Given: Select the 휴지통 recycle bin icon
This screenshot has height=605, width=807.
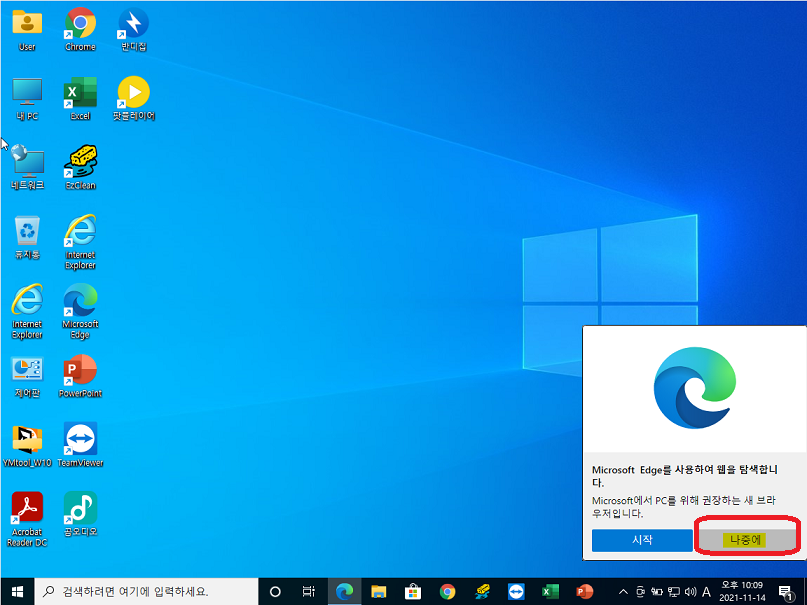Looking at the screenshot, I should (27, 237).
